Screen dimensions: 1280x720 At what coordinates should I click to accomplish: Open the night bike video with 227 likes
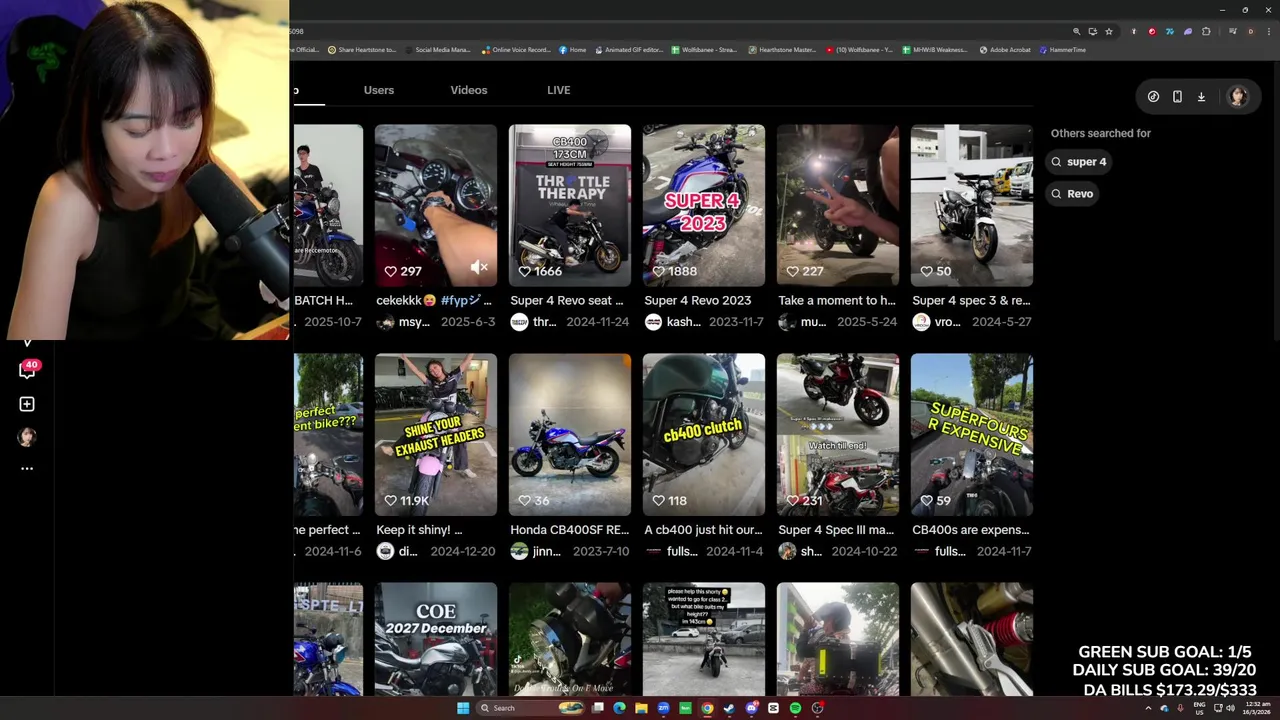(x=838, y=205)
